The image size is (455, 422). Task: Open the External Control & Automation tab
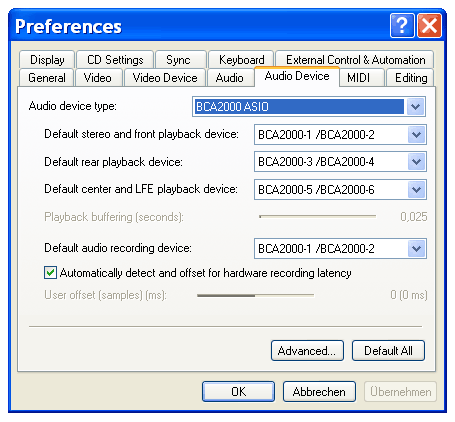point(355,60)
